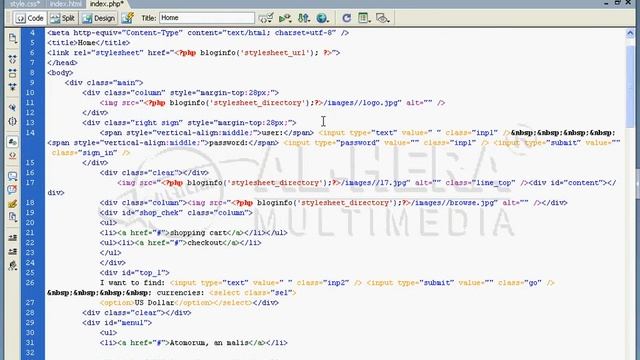The height and width of the screenshot is (360, 640).
Task: Click 'US Dollar' option text on line 27
Action: click(154, 302)
